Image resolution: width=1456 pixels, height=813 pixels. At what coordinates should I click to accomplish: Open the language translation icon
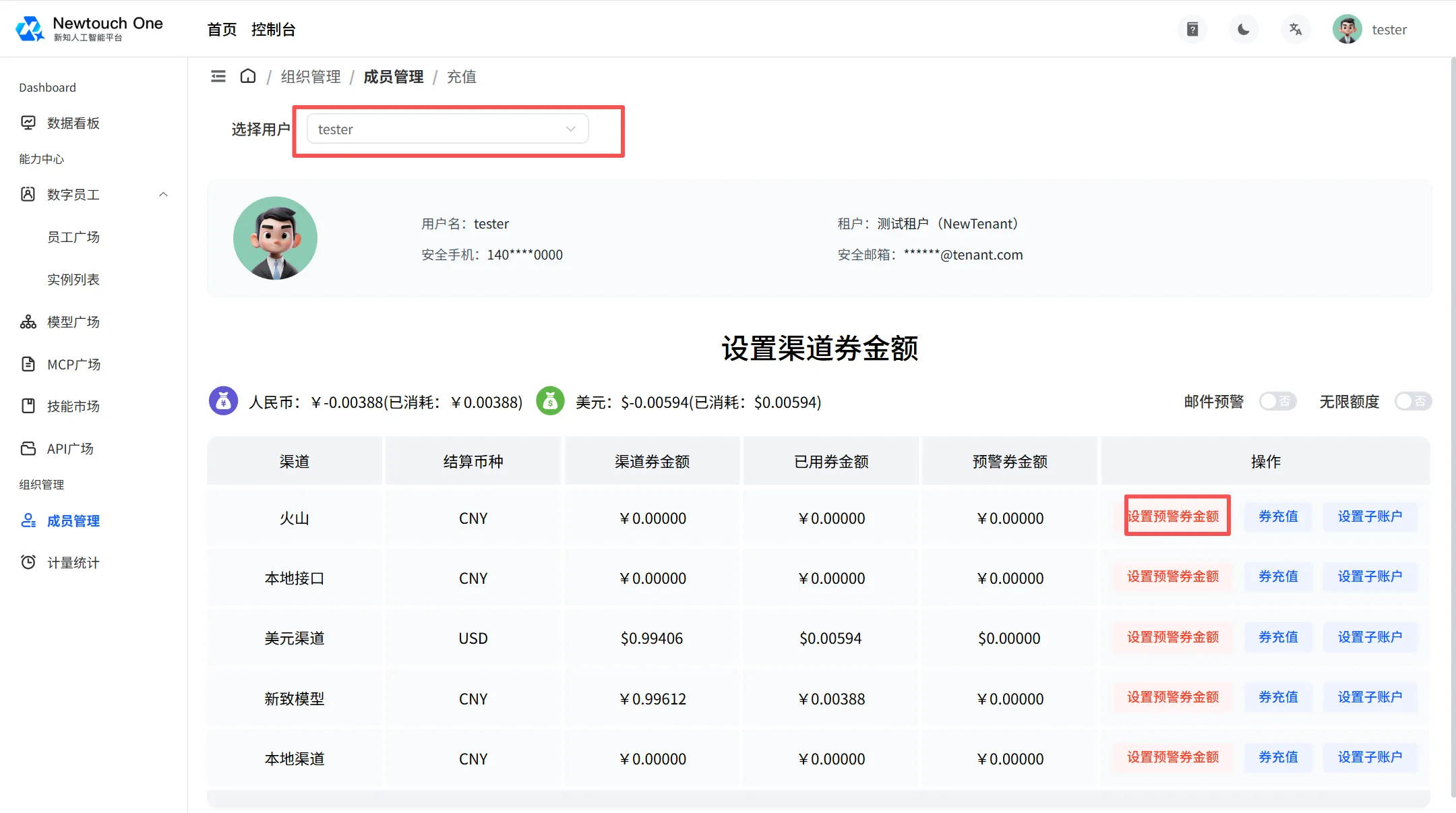click(1295, 30)
